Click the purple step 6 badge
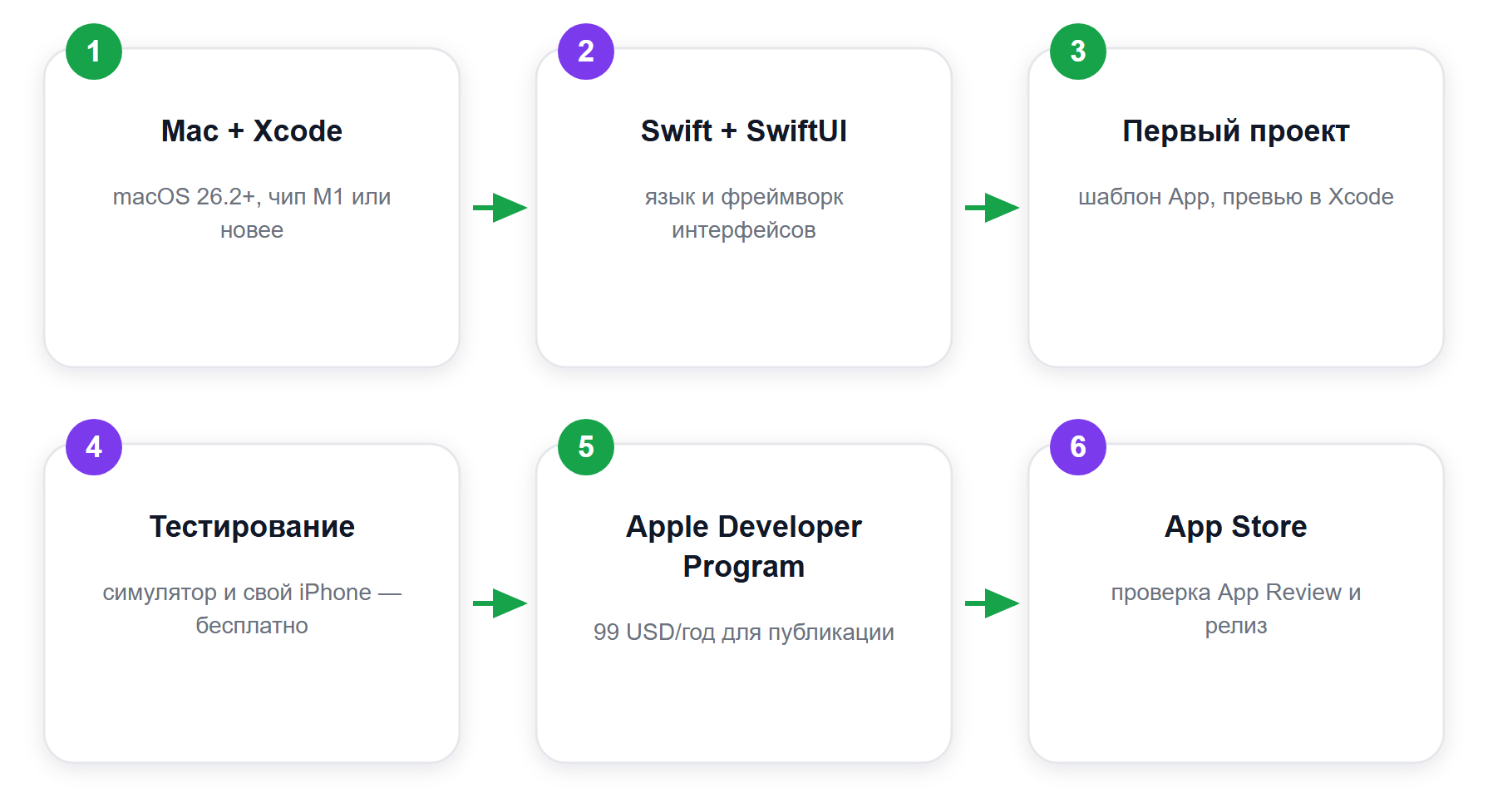Viewport: 1488px width, 812px height. [1078, 447]
